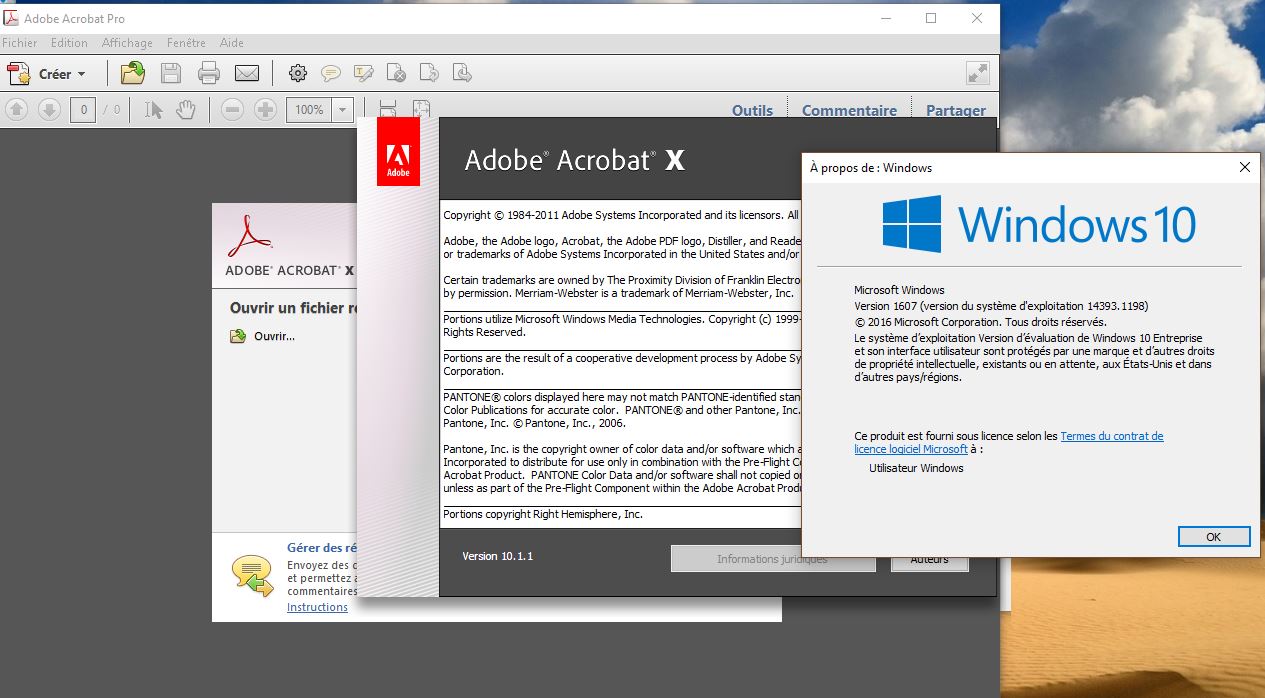Select the highlight text tool icon
This screenshot has height=698, width=1265.
pyautogui.click(x=364, y=73)
